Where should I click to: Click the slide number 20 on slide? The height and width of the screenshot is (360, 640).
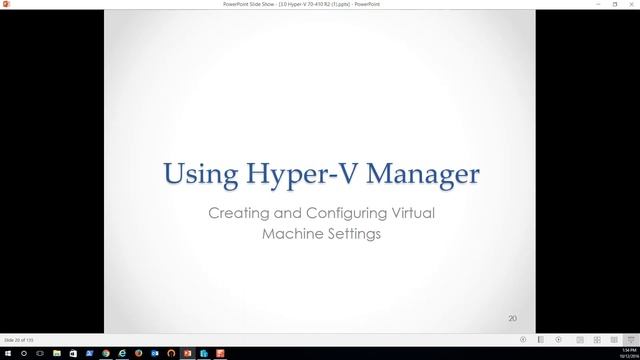[x=513, y=318]
